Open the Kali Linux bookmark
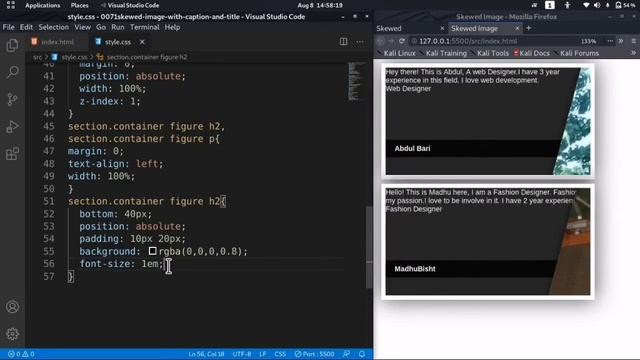640x360 pixels. [396, 53]
